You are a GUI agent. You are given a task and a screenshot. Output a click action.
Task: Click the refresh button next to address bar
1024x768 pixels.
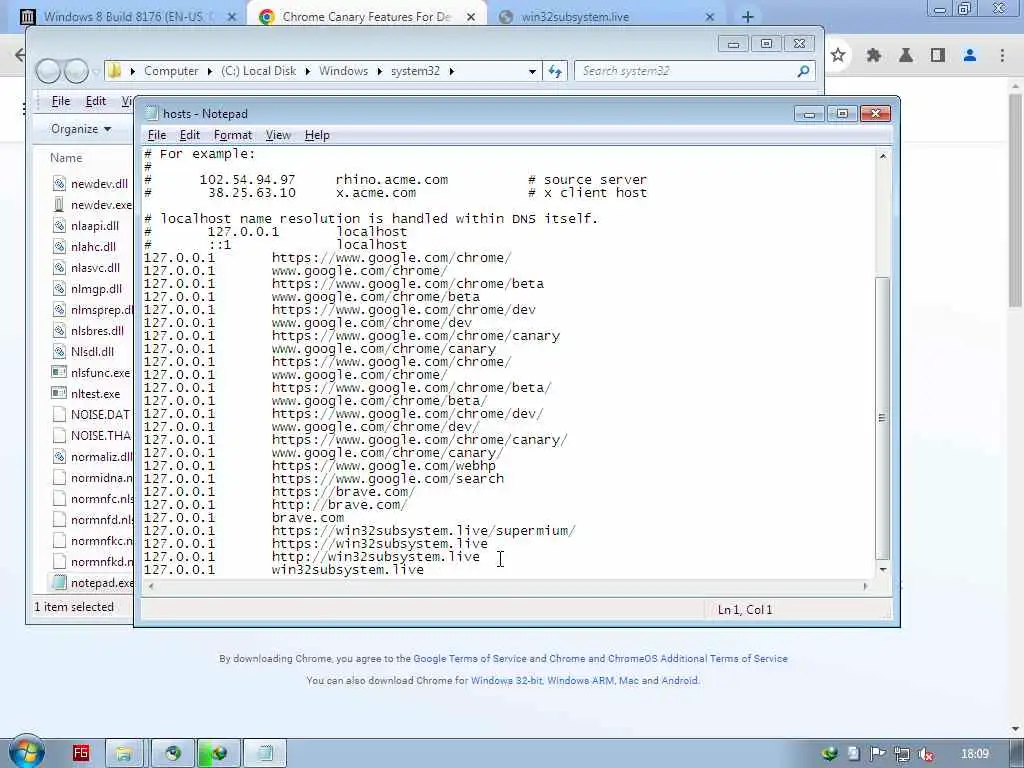click(555, 71)
